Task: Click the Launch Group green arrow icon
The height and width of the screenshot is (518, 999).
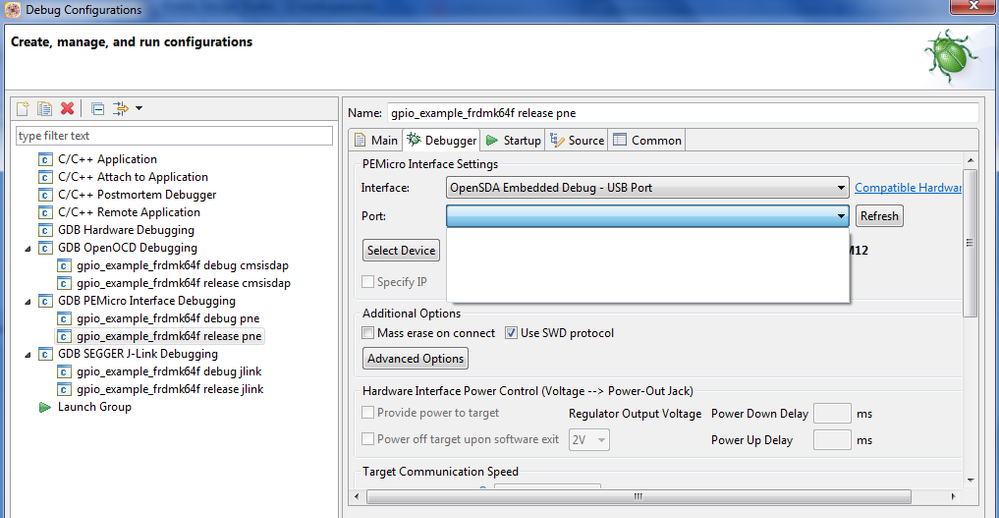Action: (x=45, y=407)
